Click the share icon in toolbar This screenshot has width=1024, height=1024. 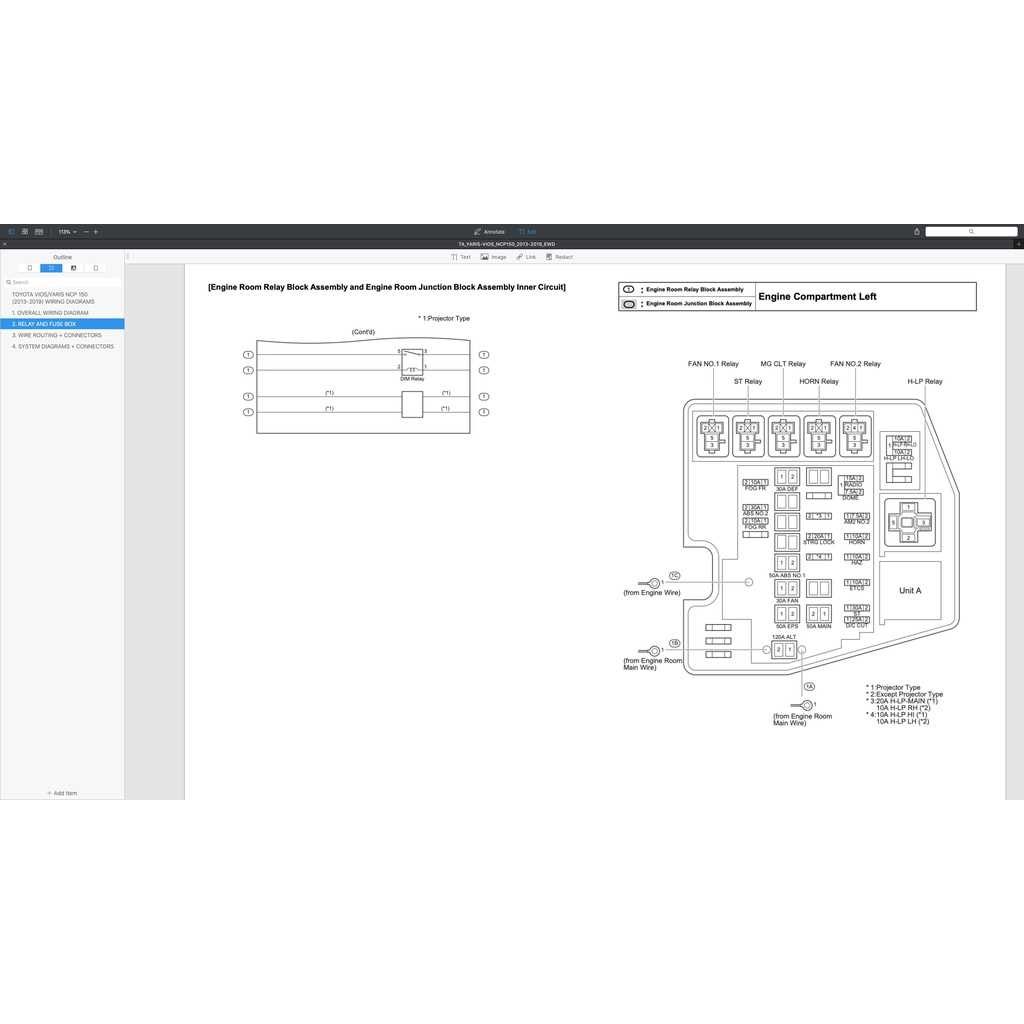[917, 232]
